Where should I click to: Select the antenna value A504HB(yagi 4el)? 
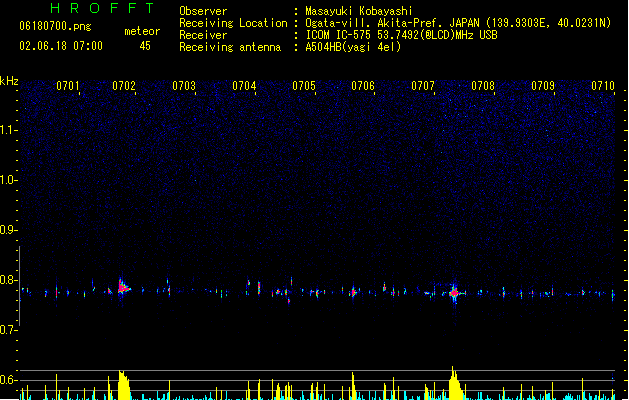[353, 47]
